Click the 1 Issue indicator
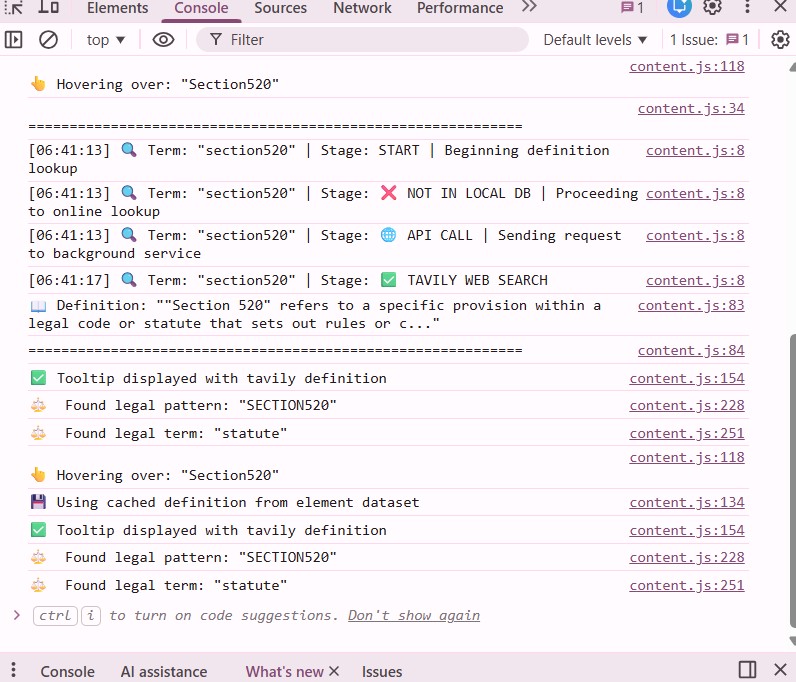This screenshot has height=682, width=796. (x=709, y=40)
